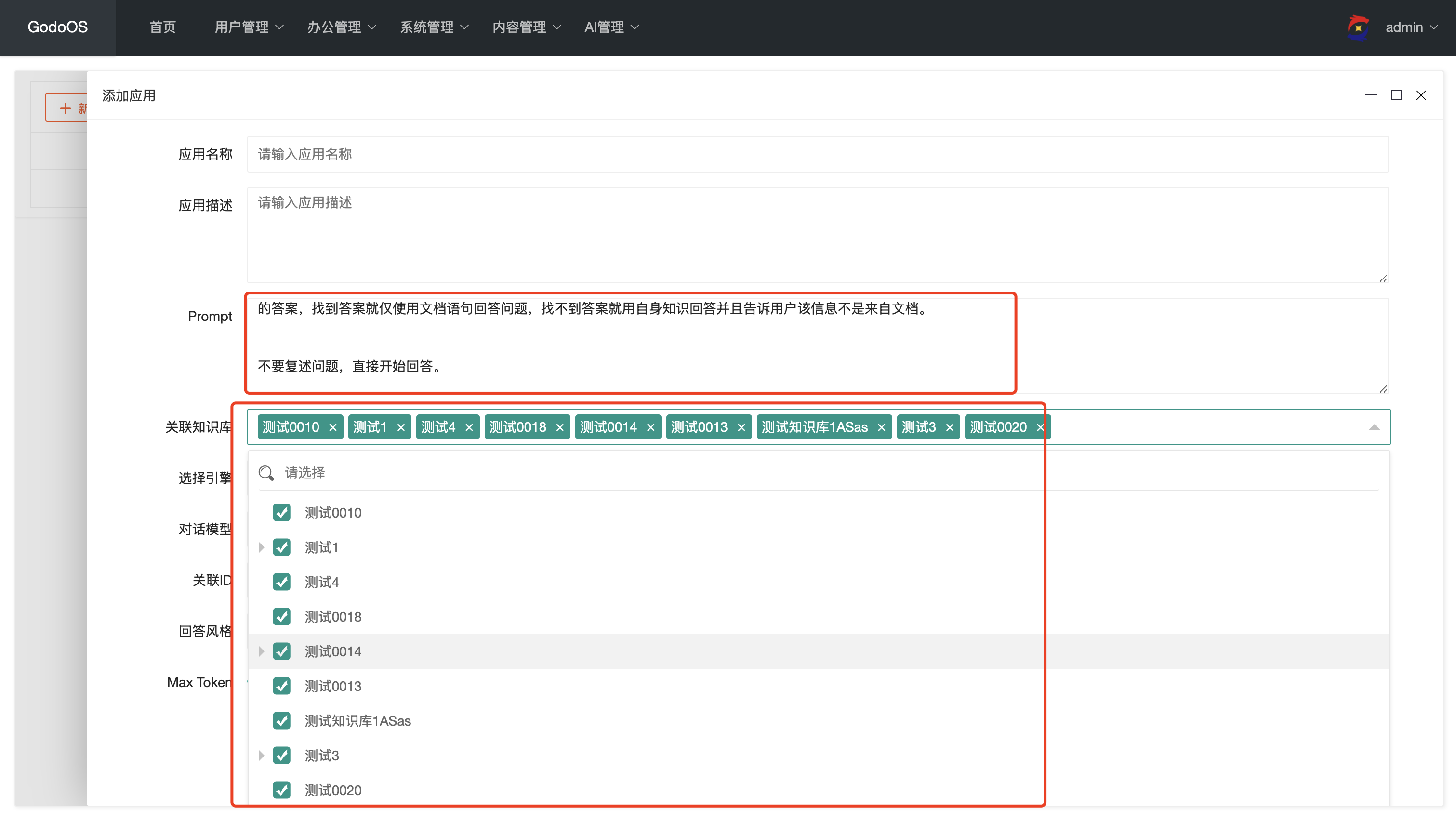This screenshot has height=823, width=1456.
Task: Remove the 测试知识库1ASas tag via its x icon
Action: [x=881, y=427]
